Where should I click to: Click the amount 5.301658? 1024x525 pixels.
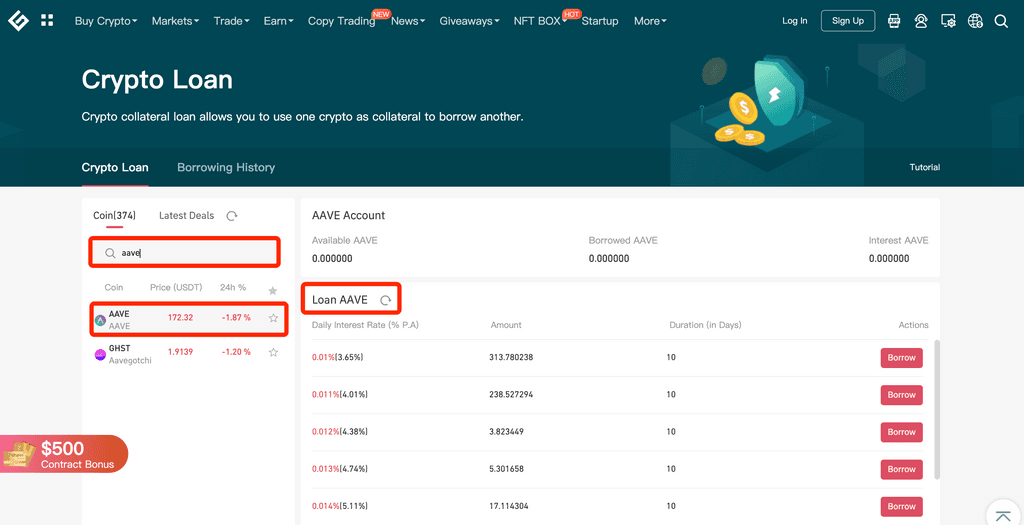coord(506,469)
